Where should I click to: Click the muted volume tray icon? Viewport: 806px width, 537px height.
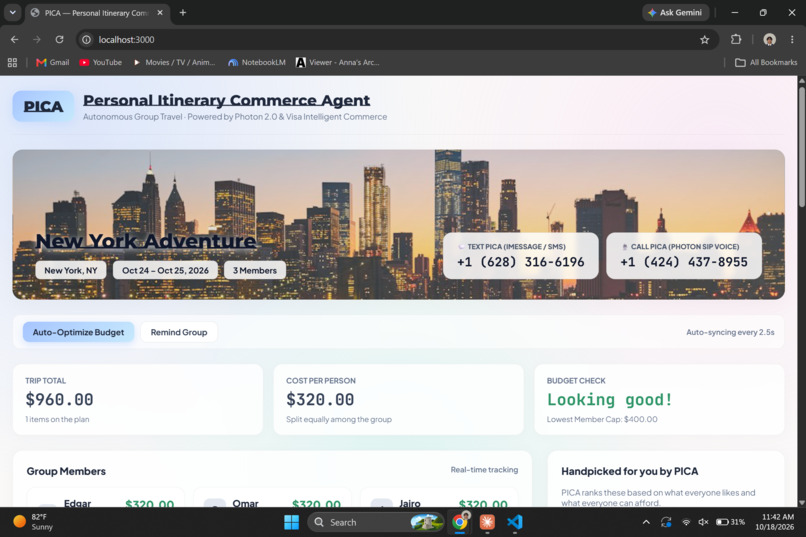(x=703, y=522)
